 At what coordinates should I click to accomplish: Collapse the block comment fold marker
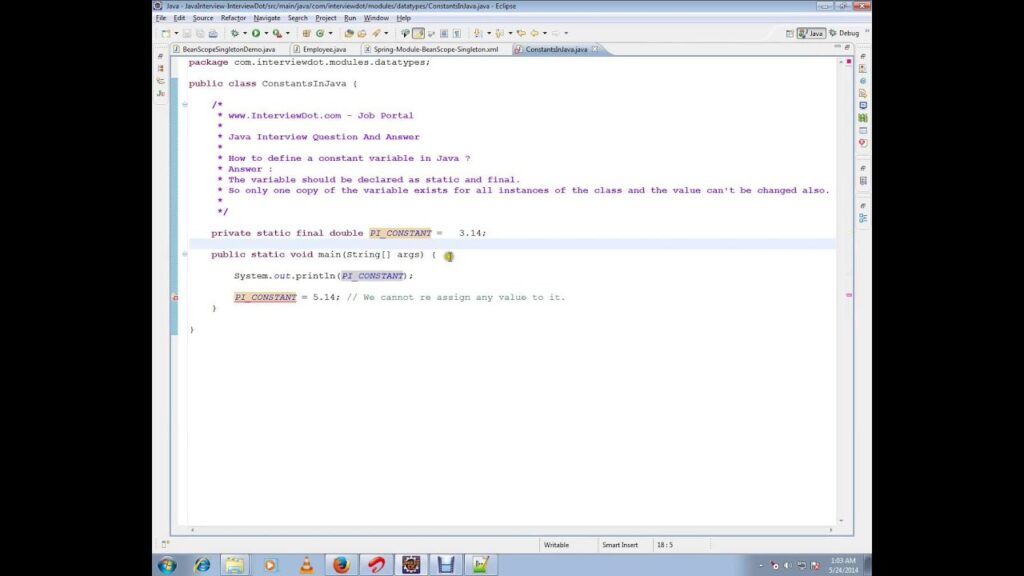click(185, 104)
